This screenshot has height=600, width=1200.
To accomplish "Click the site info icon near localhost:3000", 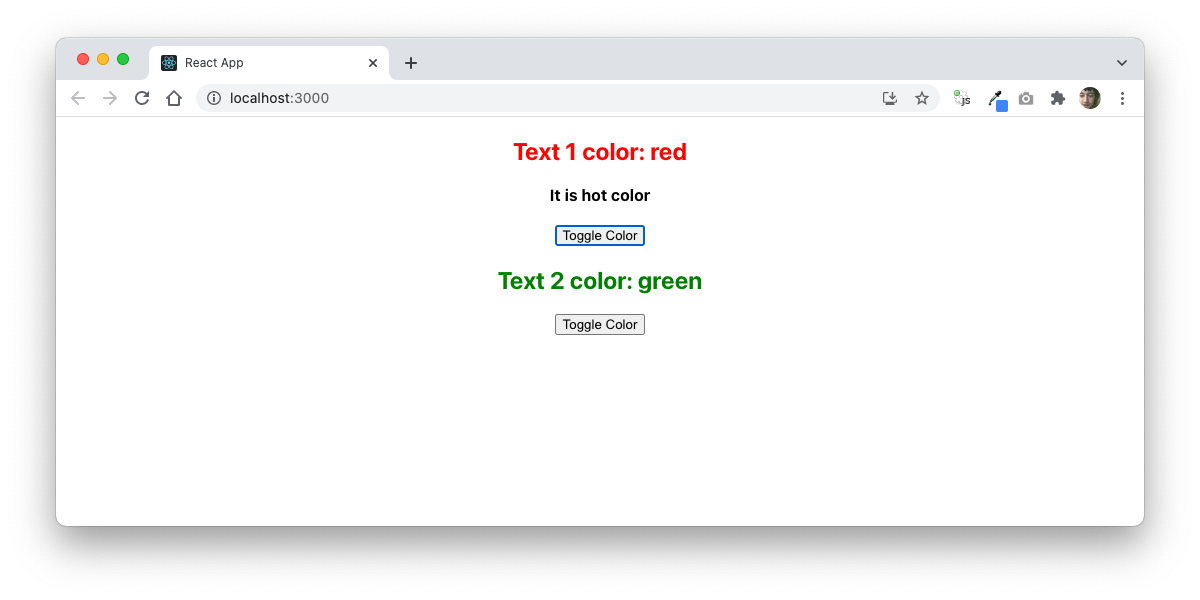I will pos(213,98).
